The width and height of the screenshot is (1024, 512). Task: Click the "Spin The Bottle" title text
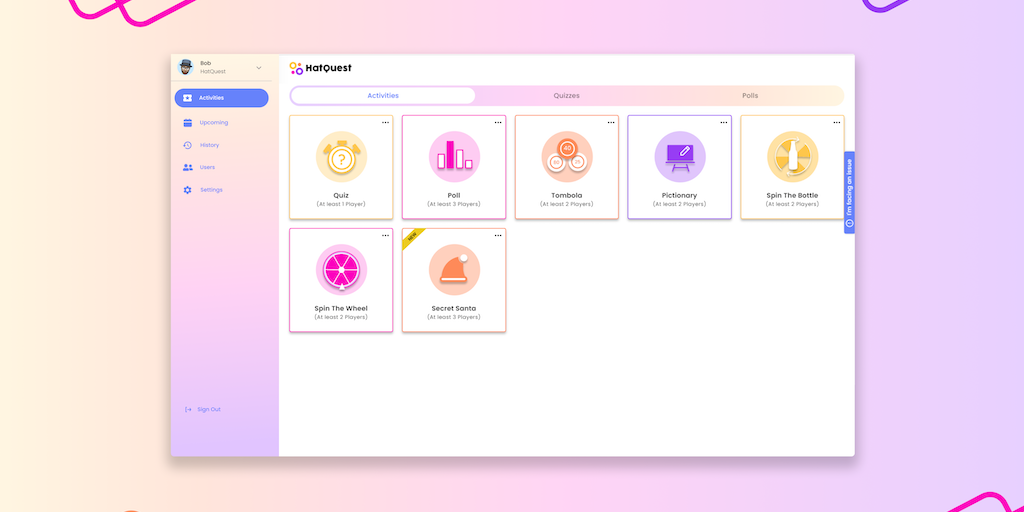pyautogui.click(x=792, y=195)
